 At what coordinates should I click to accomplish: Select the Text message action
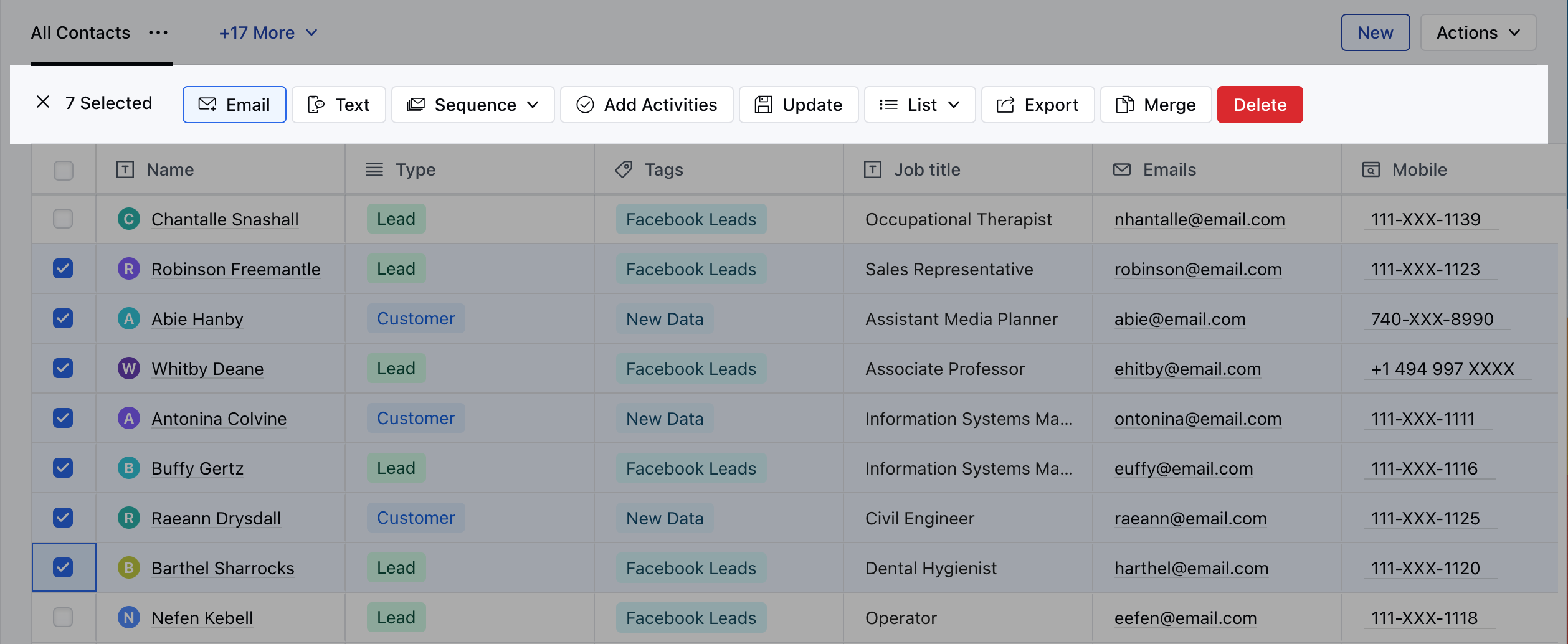tap(338, 104)
